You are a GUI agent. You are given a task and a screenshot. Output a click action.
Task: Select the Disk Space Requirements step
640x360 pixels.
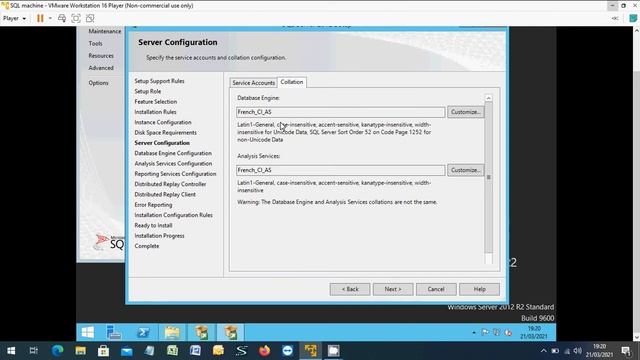coord(165,133)
